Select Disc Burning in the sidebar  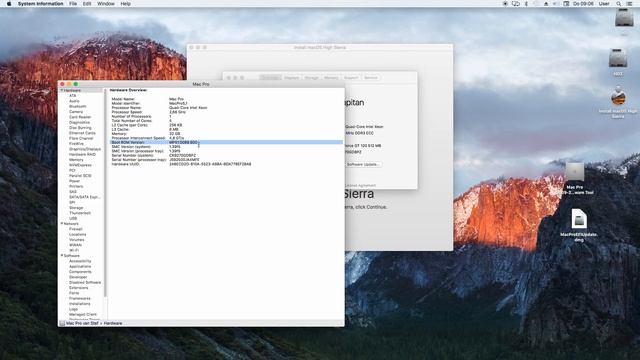click(x=80, y=127)
